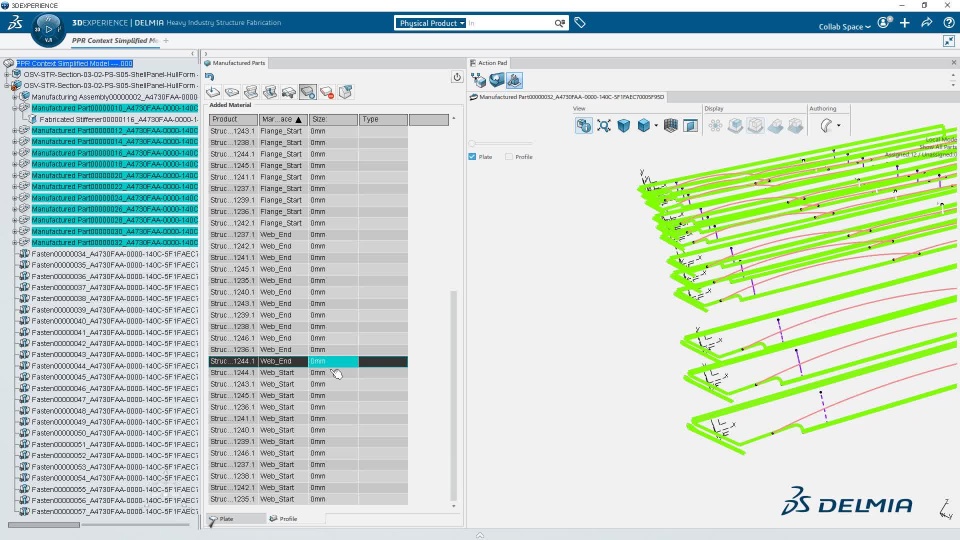Uncheck the Plate checkbox
This screenshot has width=960, height=540.
coord(472,157)
